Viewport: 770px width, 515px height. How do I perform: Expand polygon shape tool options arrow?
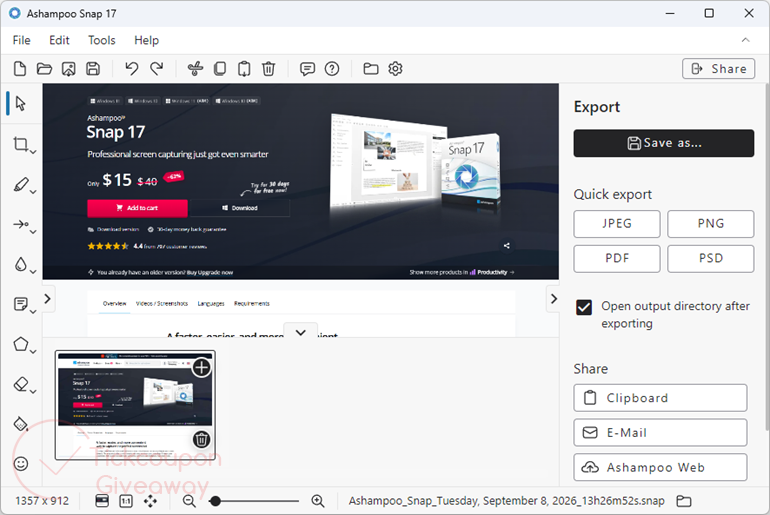coord(33,352)
